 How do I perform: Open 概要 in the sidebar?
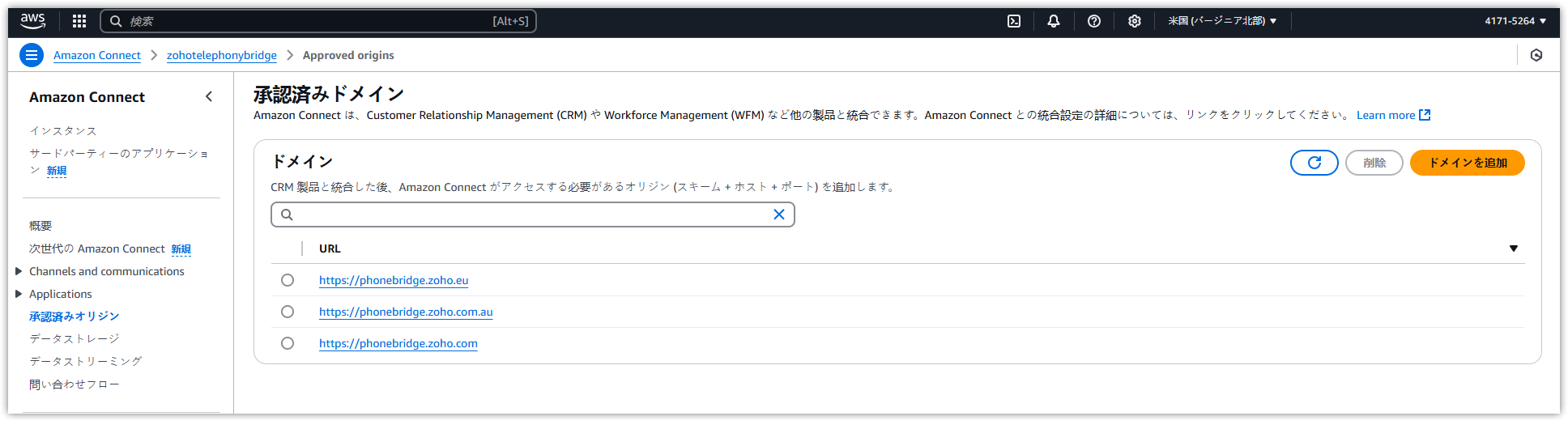(x=40, y=226)
